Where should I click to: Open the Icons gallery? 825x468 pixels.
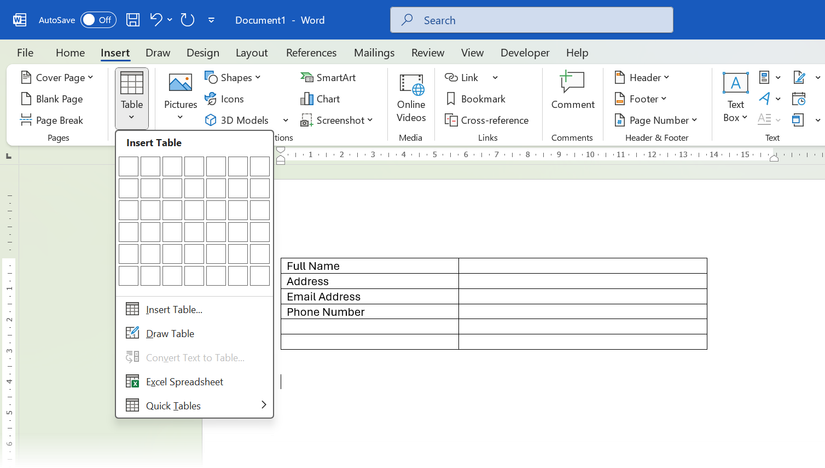[x=224, y=99]
